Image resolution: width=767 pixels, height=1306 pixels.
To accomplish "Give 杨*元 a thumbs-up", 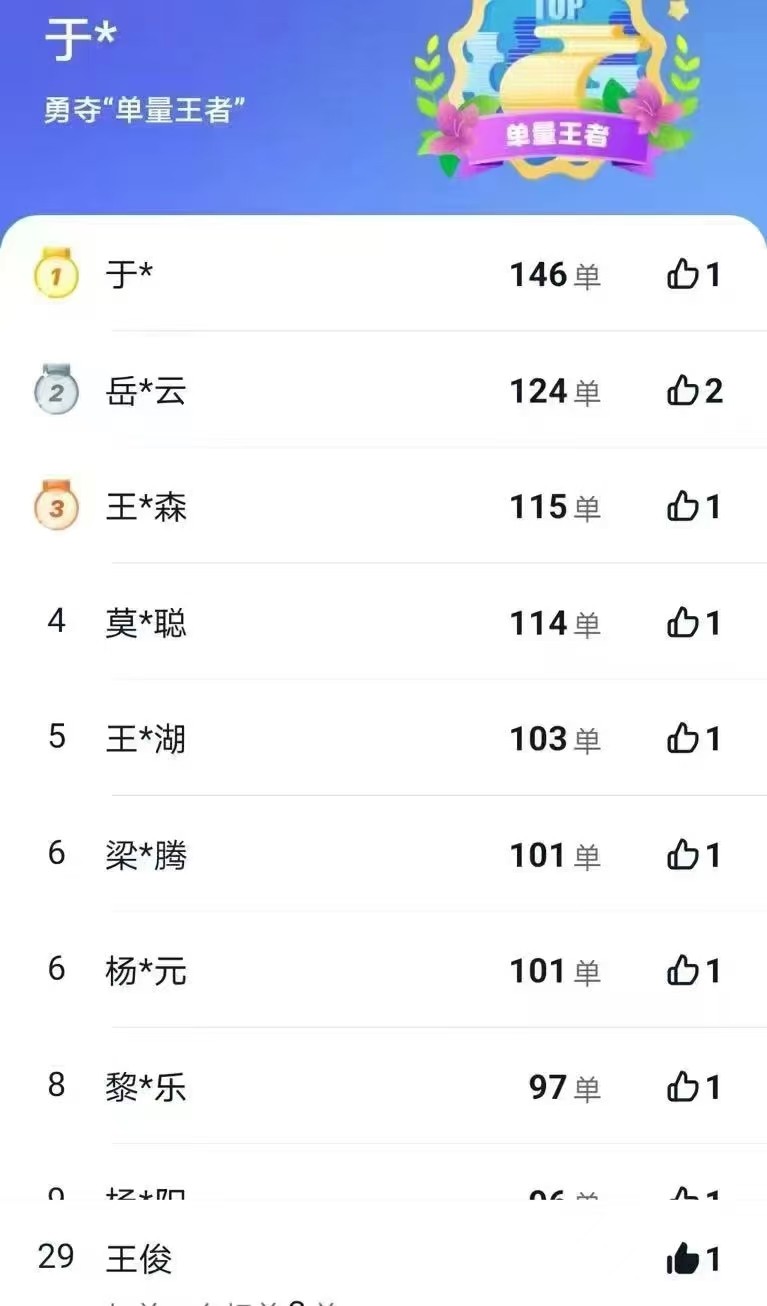I will pos(683,970).
